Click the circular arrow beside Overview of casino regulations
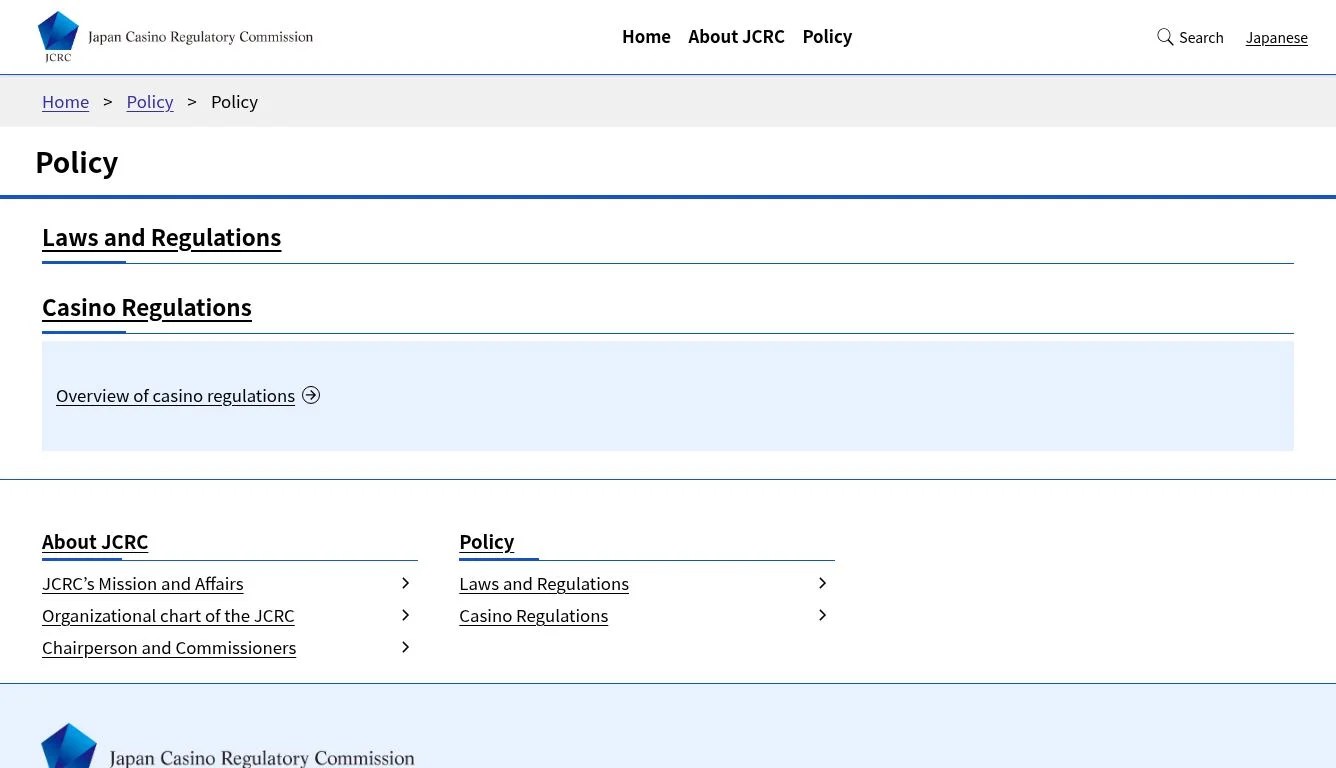 pyautogui.click(x=311, y=395)
